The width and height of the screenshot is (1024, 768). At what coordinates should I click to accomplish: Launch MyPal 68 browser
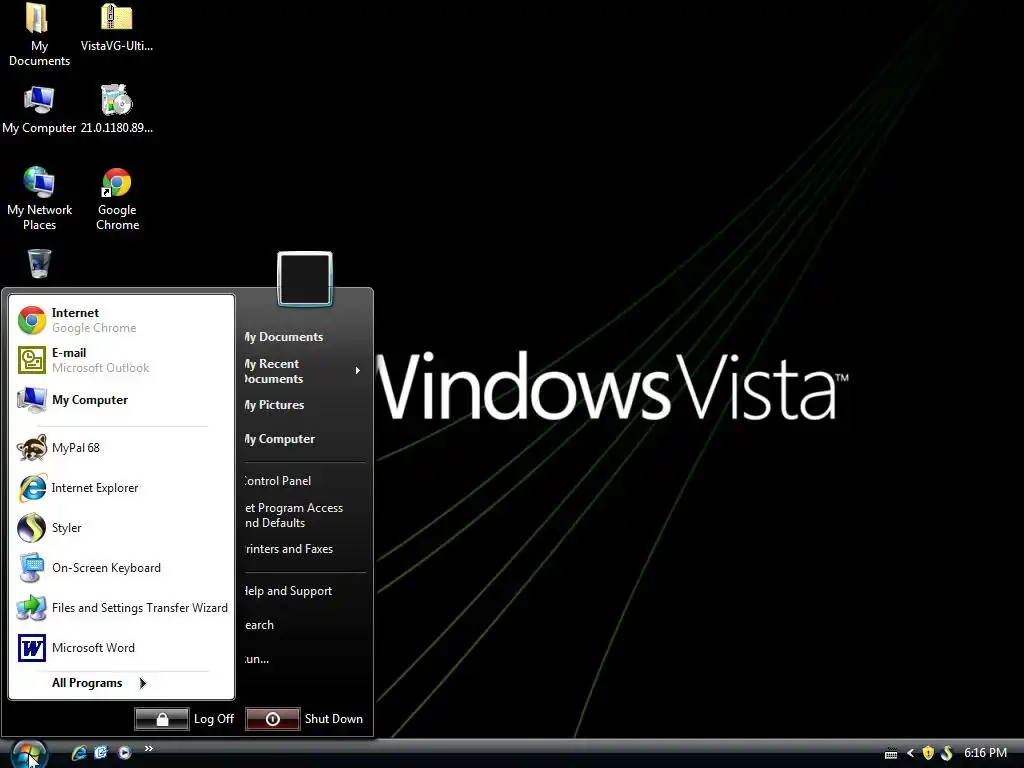pos(121,448)
